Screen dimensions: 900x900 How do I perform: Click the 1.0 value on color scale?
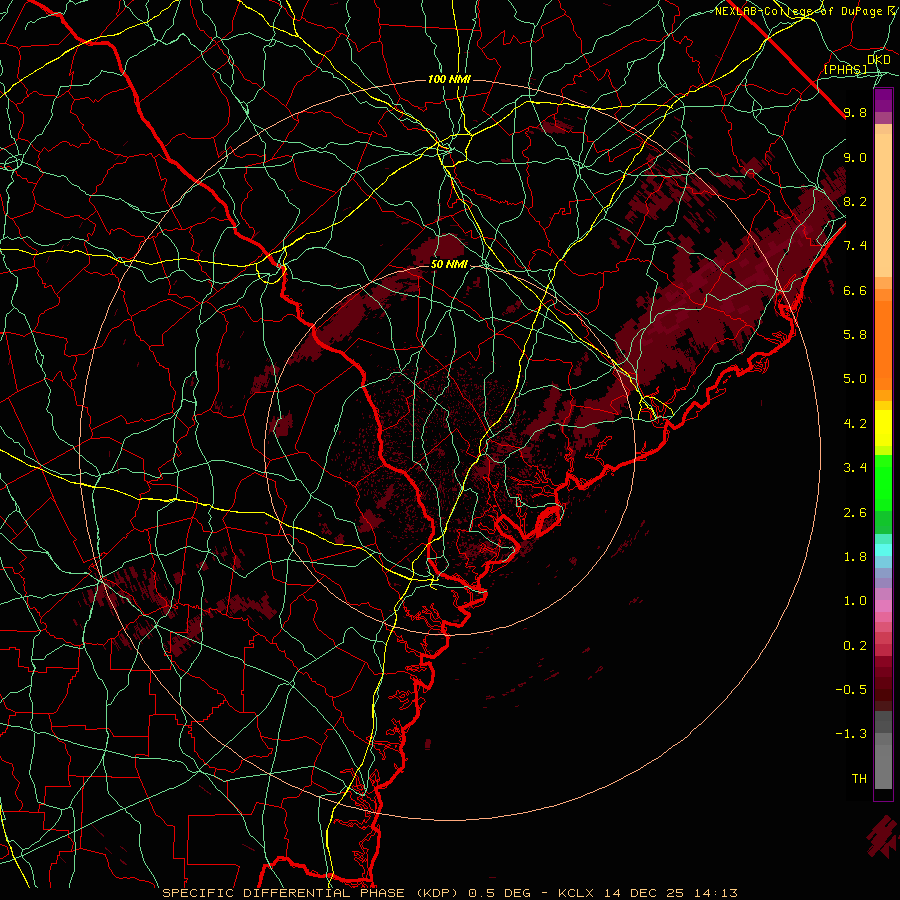click(855, 601)
